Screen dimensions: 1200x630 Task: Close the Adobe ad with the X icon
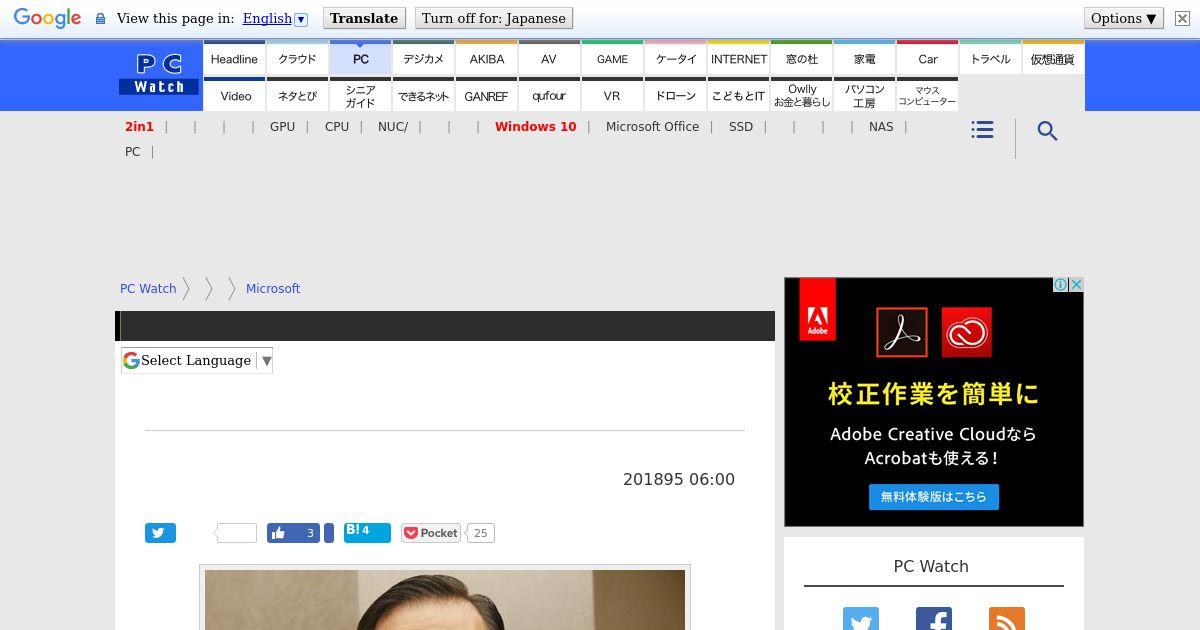(1076, 285)
